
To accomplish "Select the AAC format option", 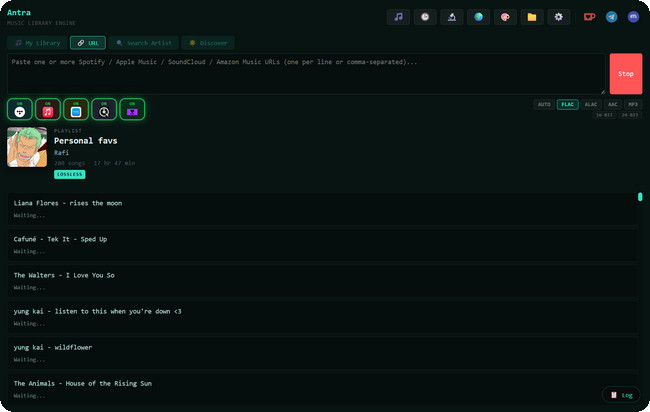I will [613, 104].
